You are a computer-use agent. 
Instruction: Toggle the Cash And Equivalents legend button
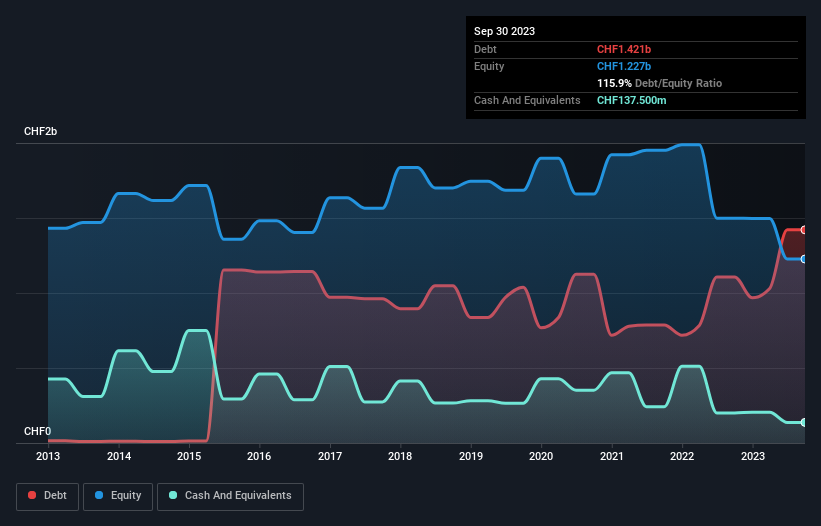230,496
